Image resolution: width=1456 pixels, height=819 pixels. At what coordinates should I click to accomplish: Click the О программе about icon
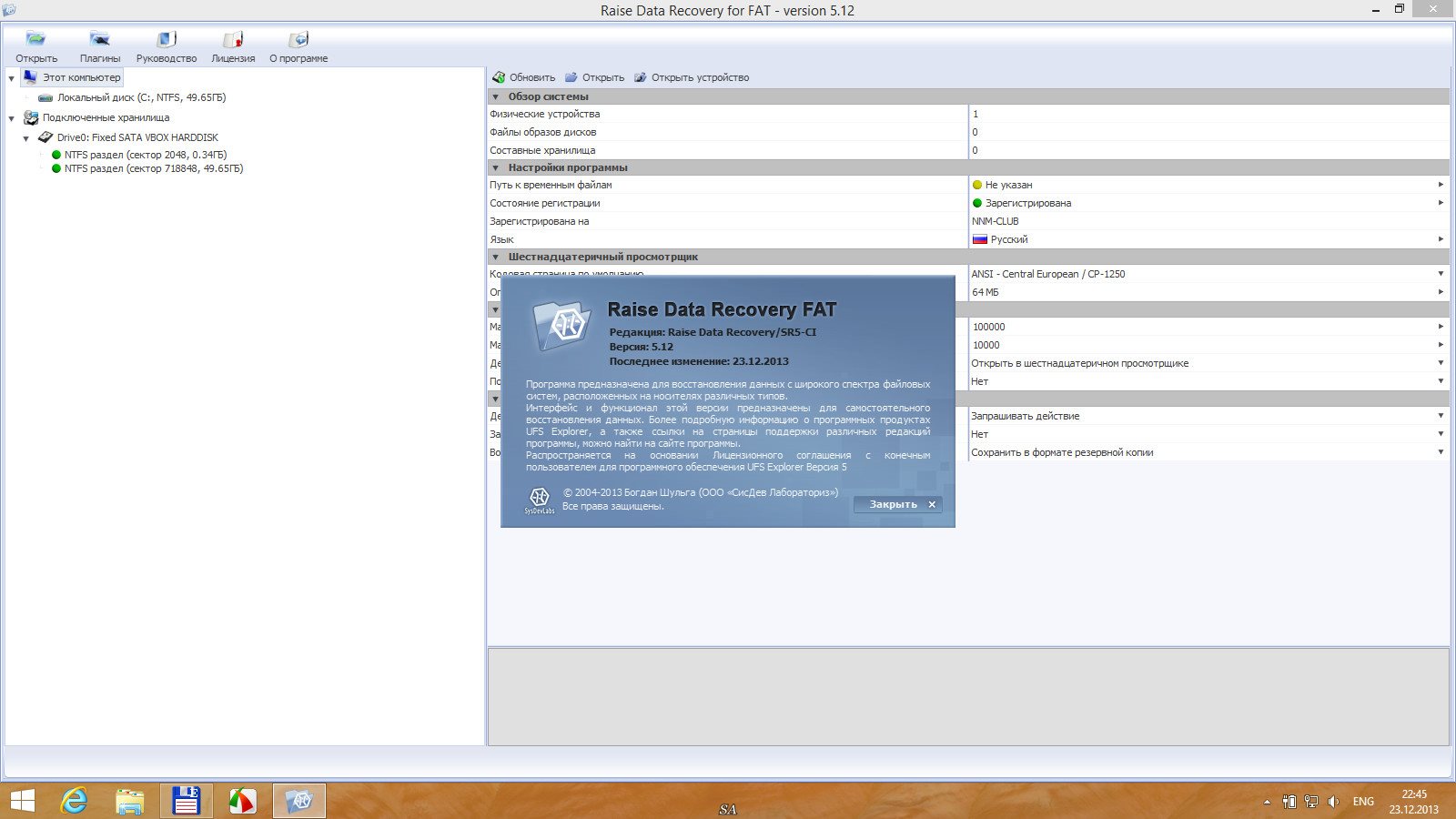pos(298,39)
